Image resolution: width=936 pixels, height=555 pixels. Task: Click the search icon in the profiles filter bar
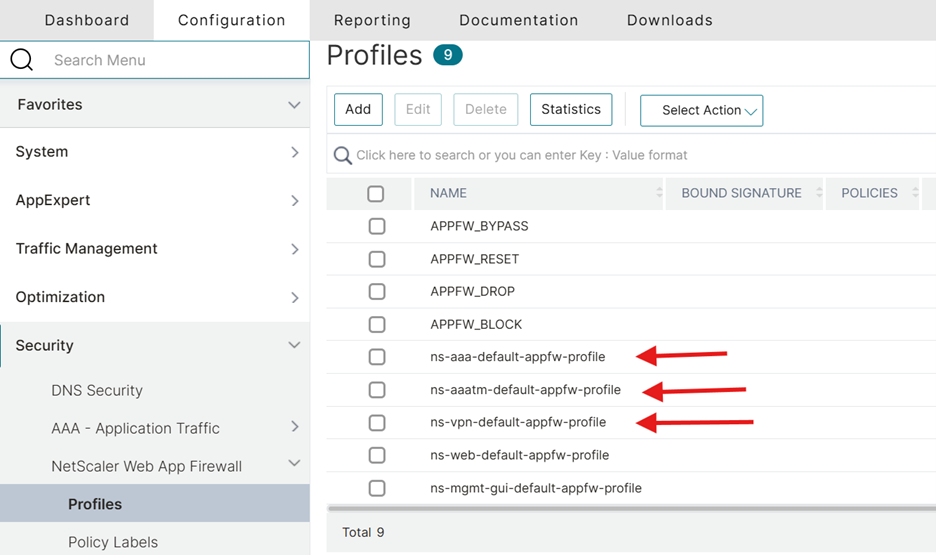[343, 155]
